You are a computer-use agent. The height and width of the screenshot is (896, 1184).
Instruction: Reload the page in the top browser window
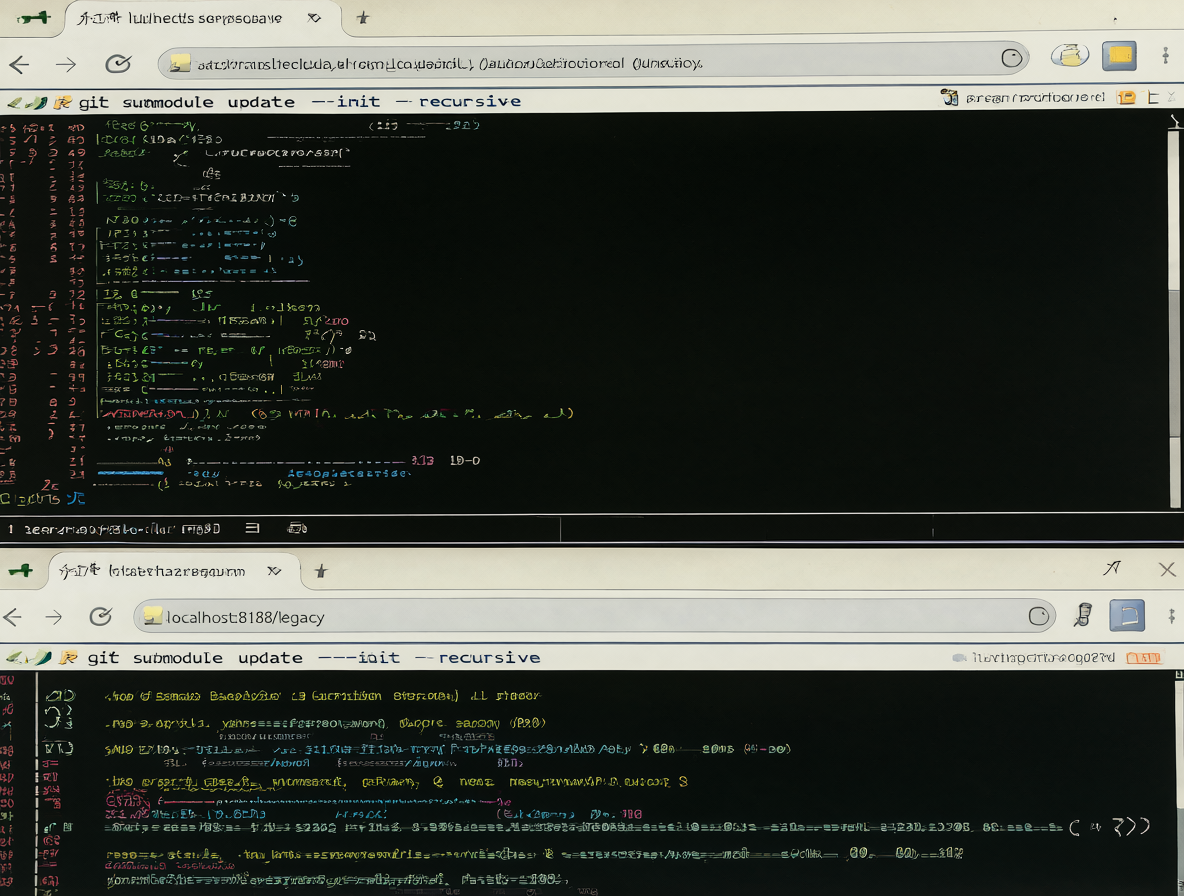coord(118,63)
